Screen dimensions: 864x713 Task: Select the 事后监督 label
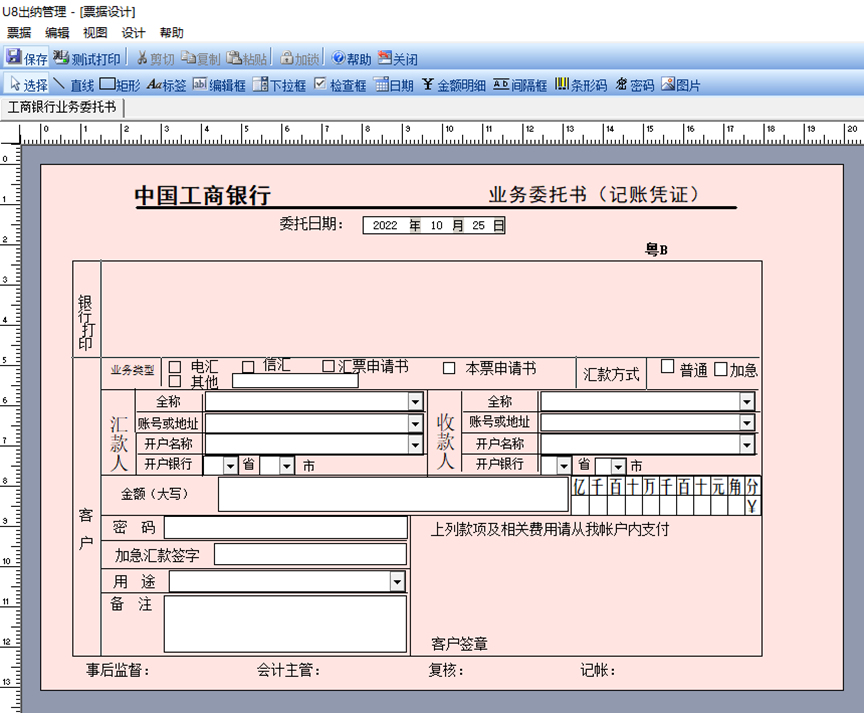117,671
